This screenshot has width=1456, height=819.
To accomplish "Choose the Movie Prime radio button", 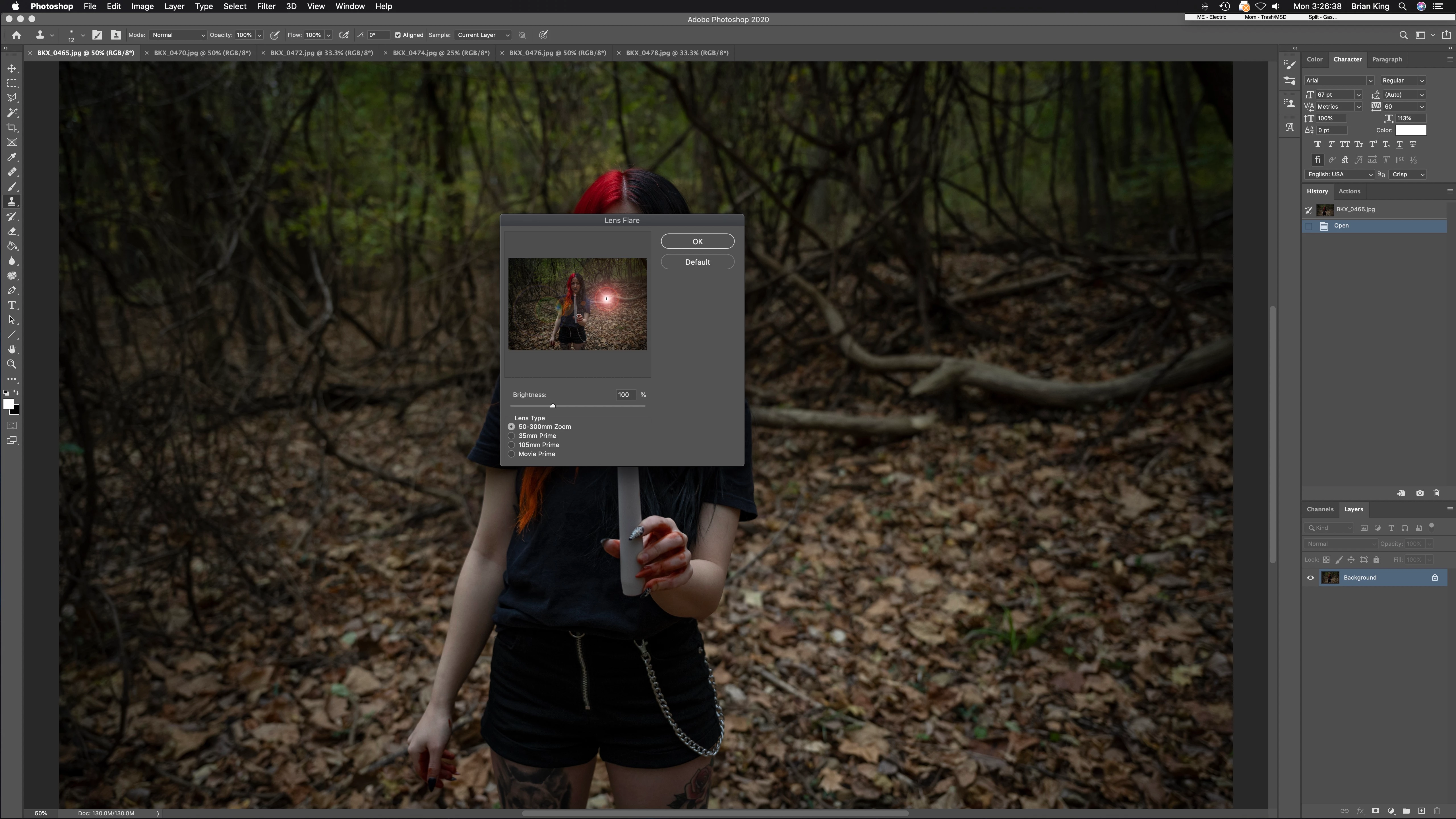I will 512,454.
